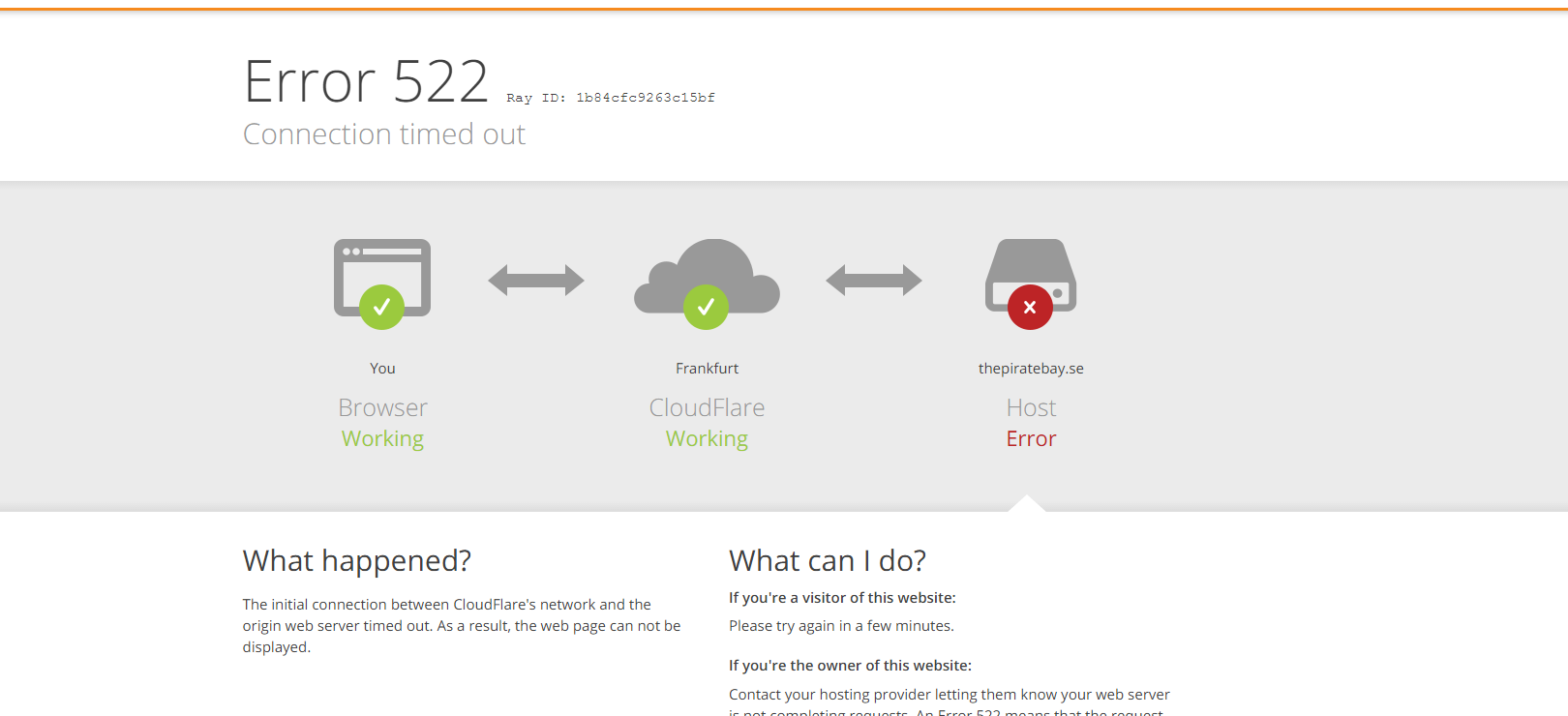Click the arrow between Browser and CloudFlare
This screenshot has height=716, width=1568.
pyautogui.click(x=536, y=281)
